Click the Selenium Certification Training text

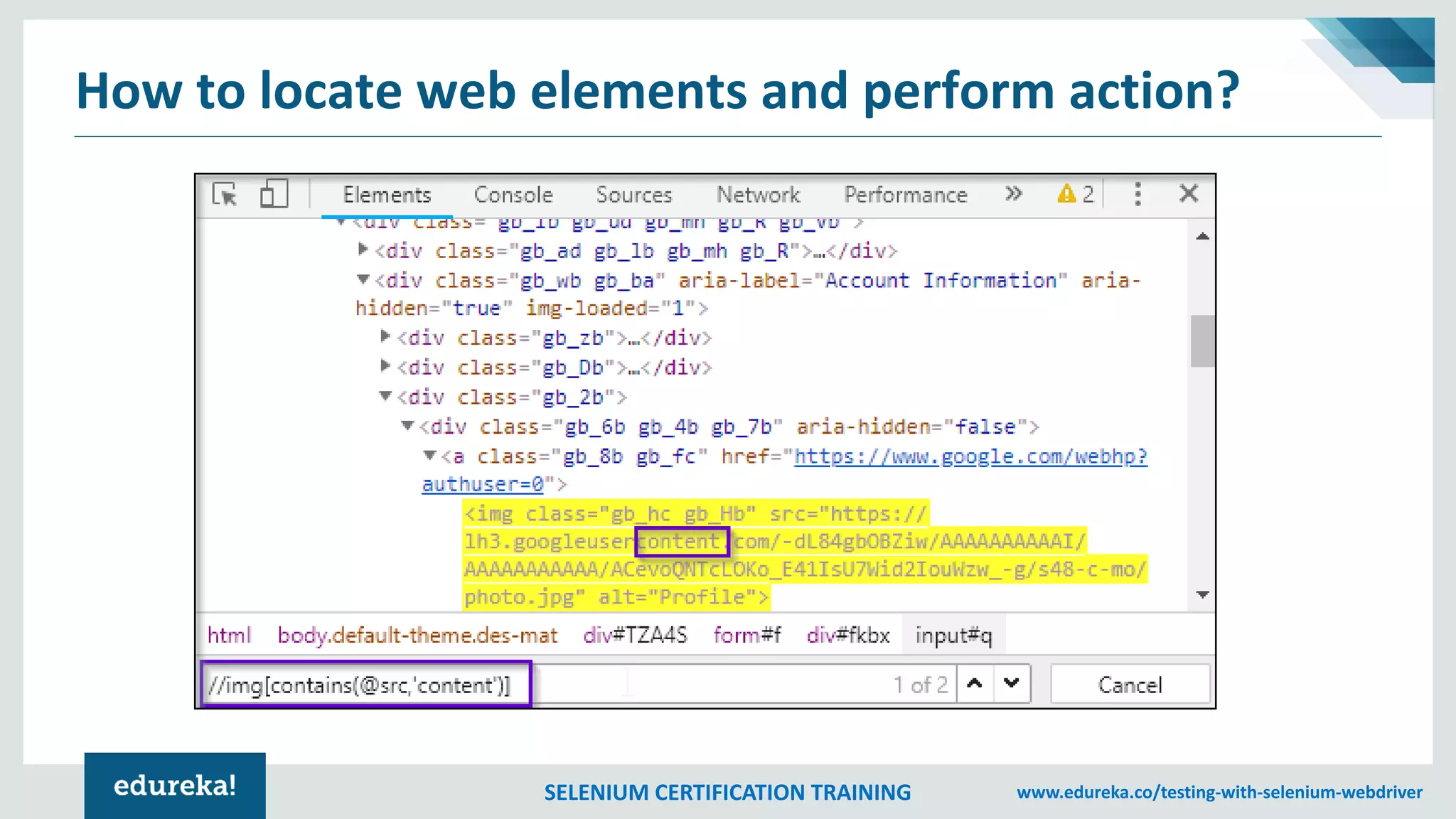[727, 792]
